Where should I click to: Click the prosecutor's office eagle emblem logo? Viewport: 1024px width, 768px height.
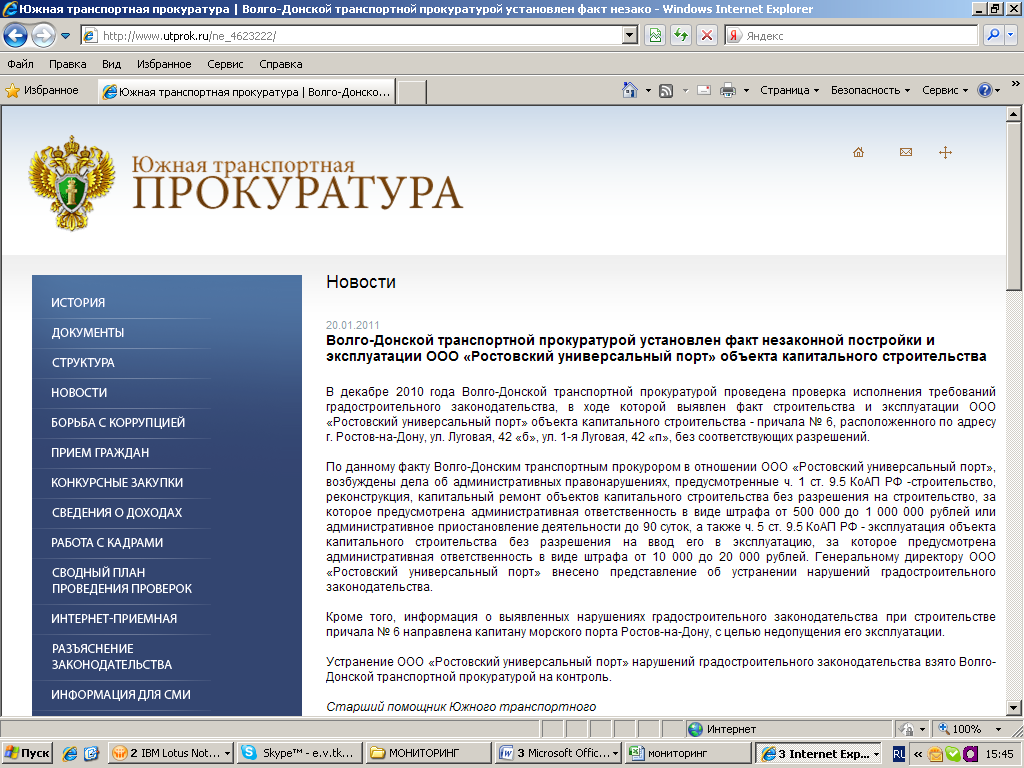71,183
